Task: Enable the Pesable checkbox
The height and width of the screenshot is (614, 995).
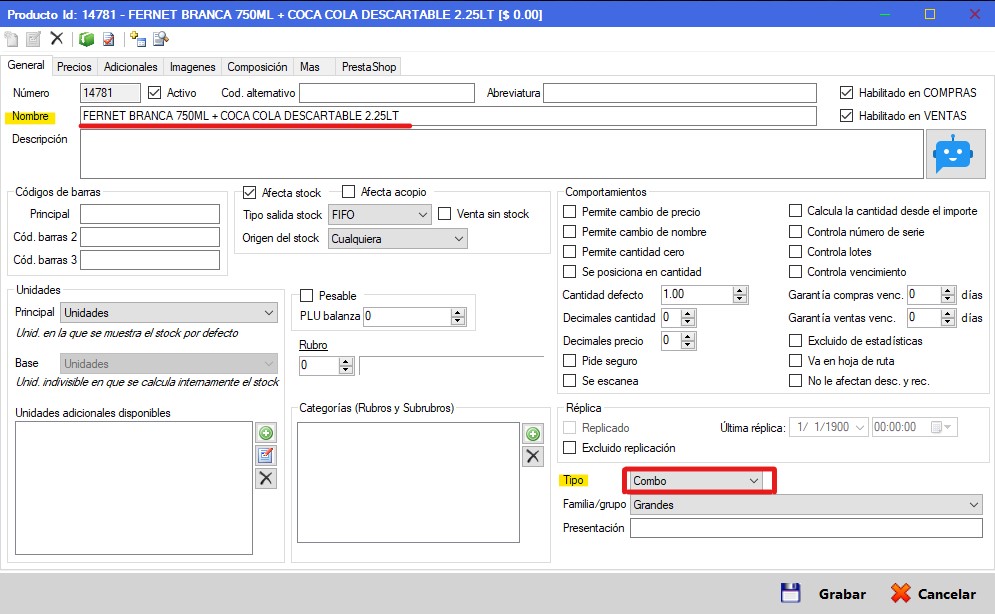Action: [306, 296]
